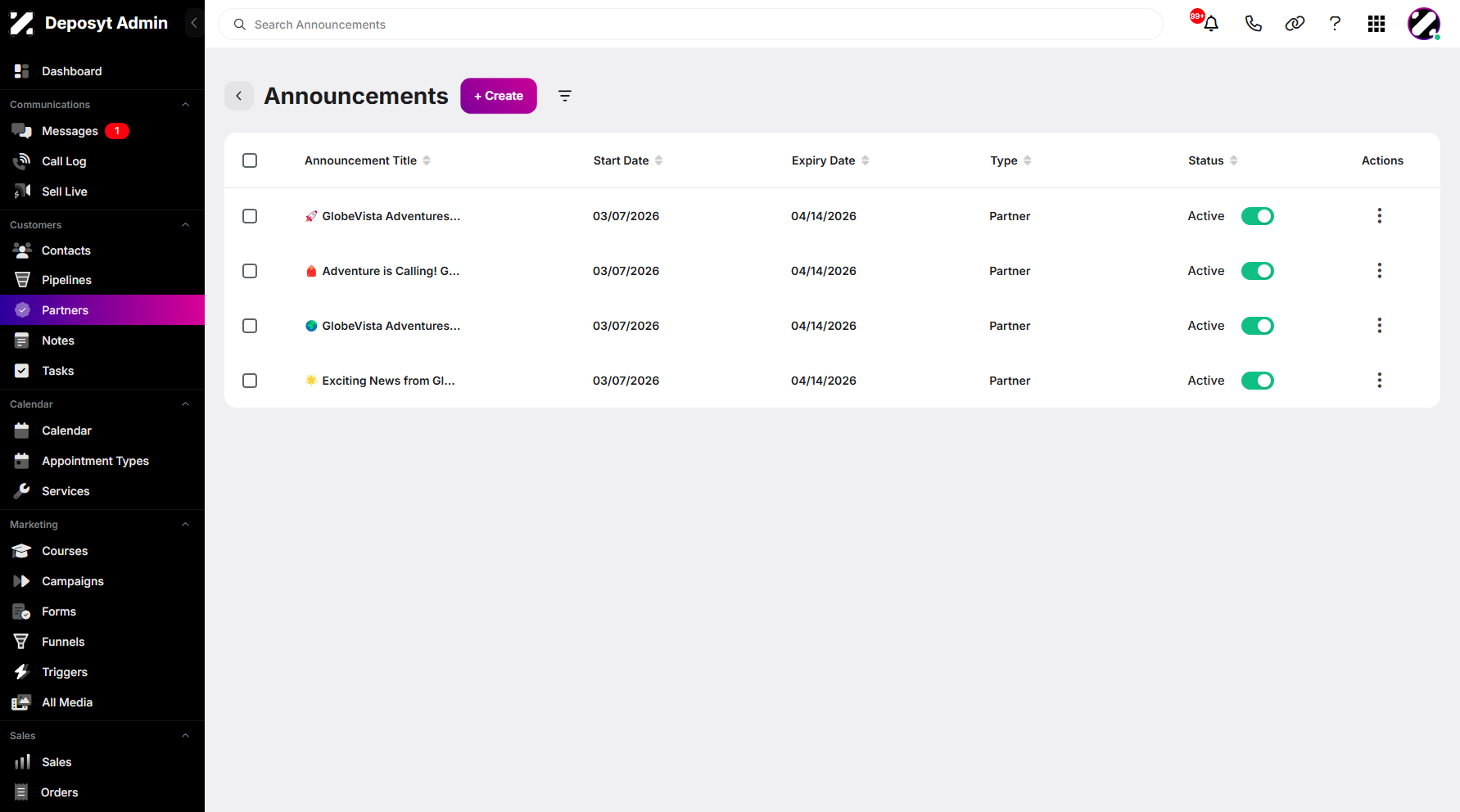1460x812 pixels.
Task: Open the help question mark
Action: [1335, 24]
